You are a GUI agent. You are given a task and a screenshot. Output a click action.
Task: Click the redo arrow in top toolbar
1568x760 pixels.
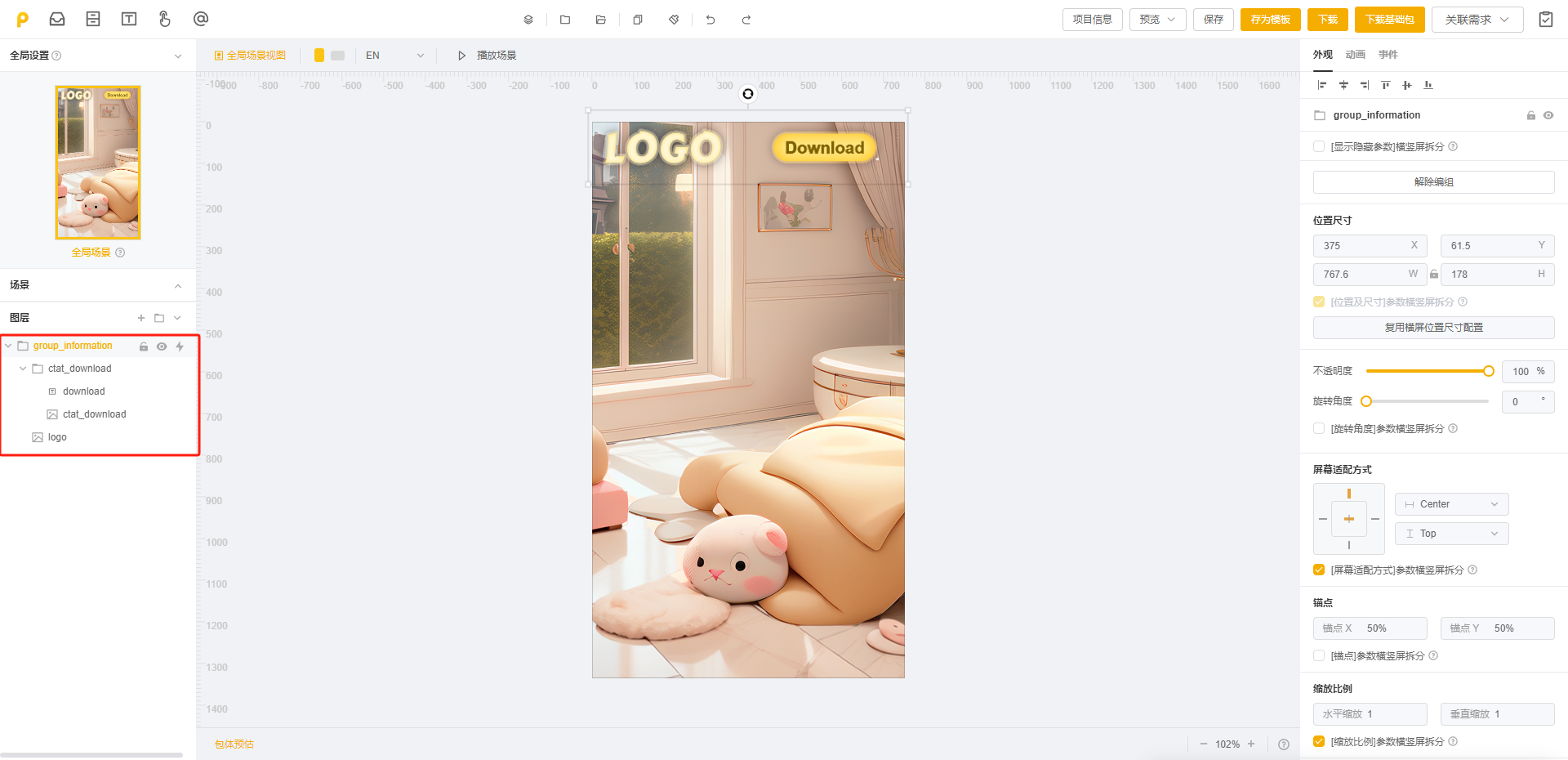point(746,20)
